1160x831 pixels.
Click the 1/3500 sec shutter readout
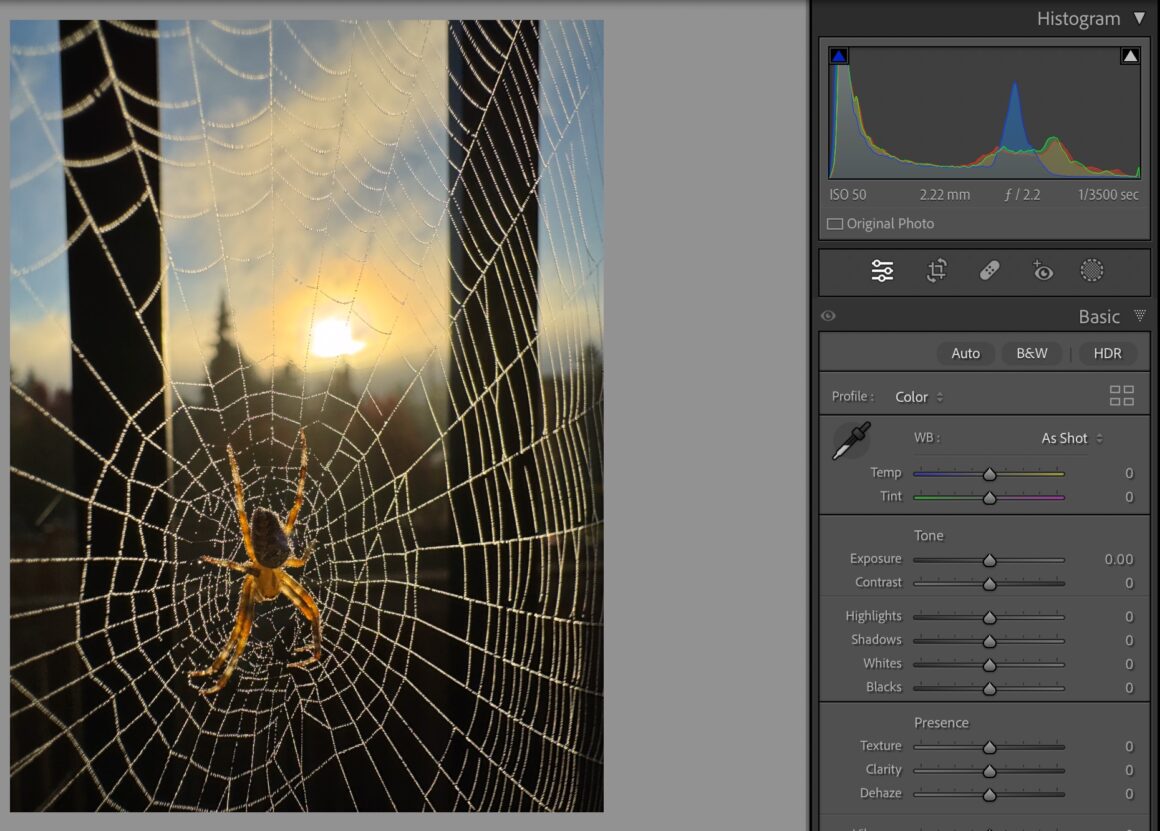click(1107, 195)
